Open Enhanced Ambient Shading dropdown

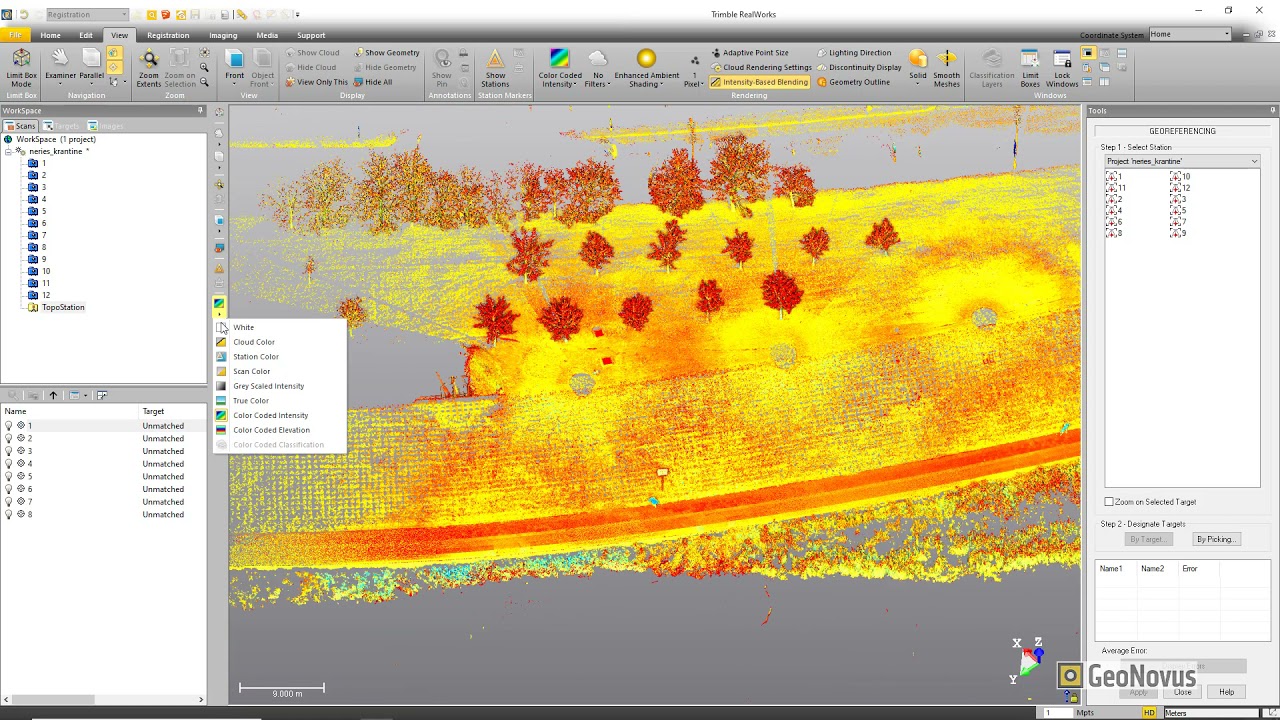tap(646, 68)
